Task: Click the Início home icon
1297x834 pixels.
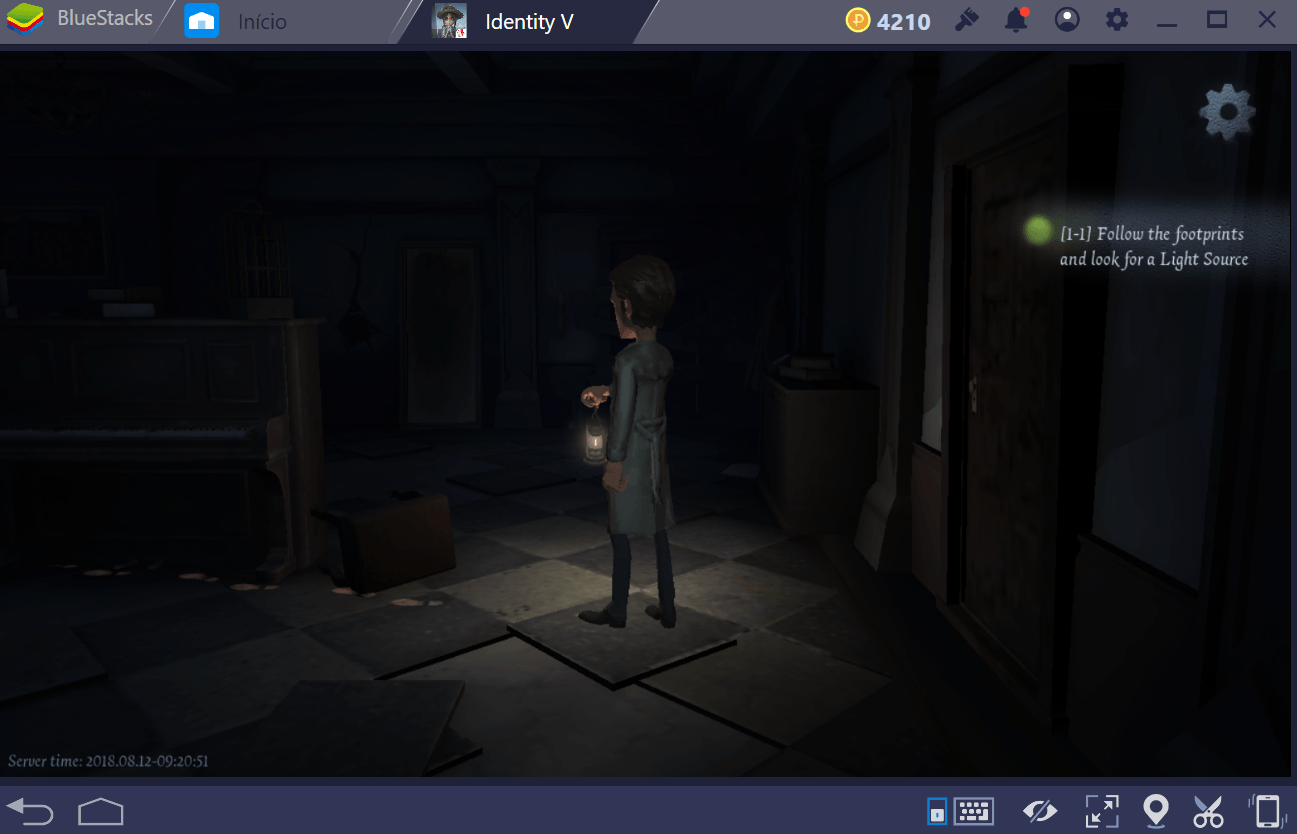Action: pyautogui.click(x=202, y=20)
